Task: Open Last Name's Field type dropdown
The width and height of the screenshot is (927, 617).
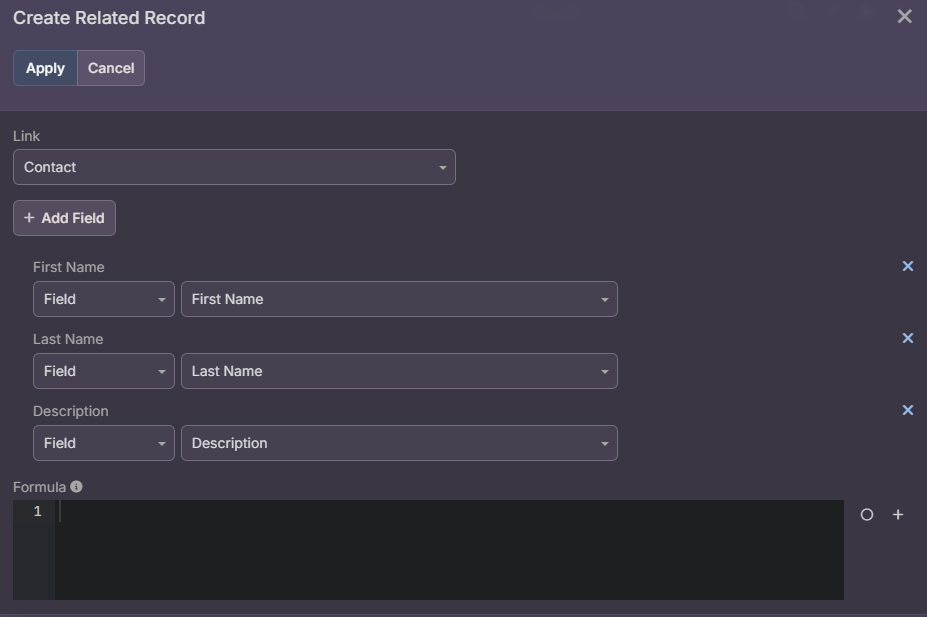Action: tap(104, 371)
